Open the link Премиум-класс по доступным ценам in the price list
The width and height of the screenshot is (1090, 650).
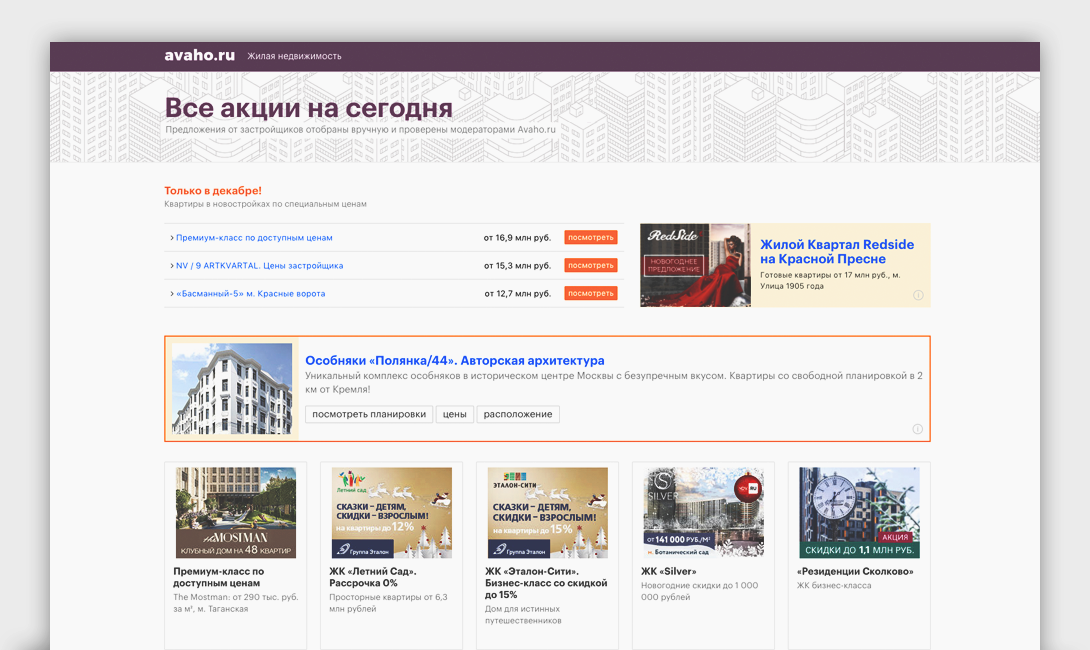254,238
